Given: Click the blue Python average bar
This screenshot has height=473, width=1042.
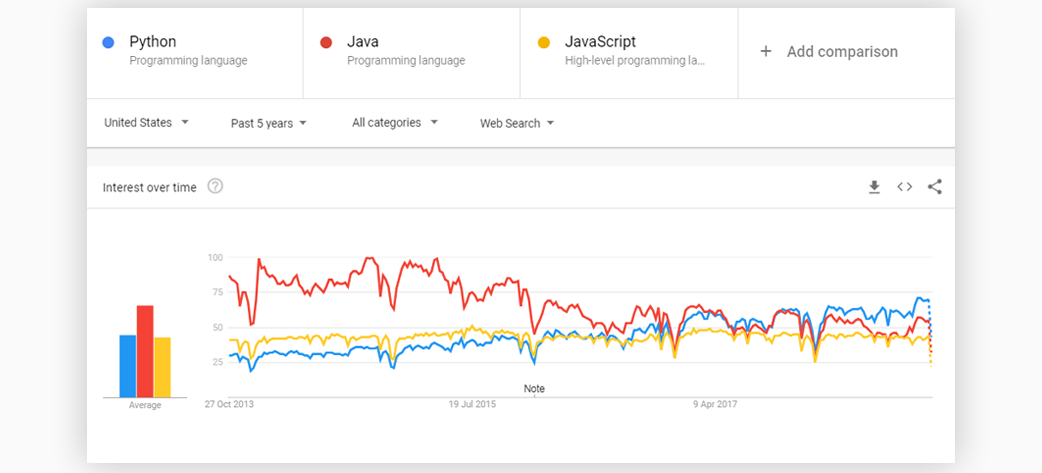Looking at the screenshot, I should pyautogui.click(x=128, y=366).
